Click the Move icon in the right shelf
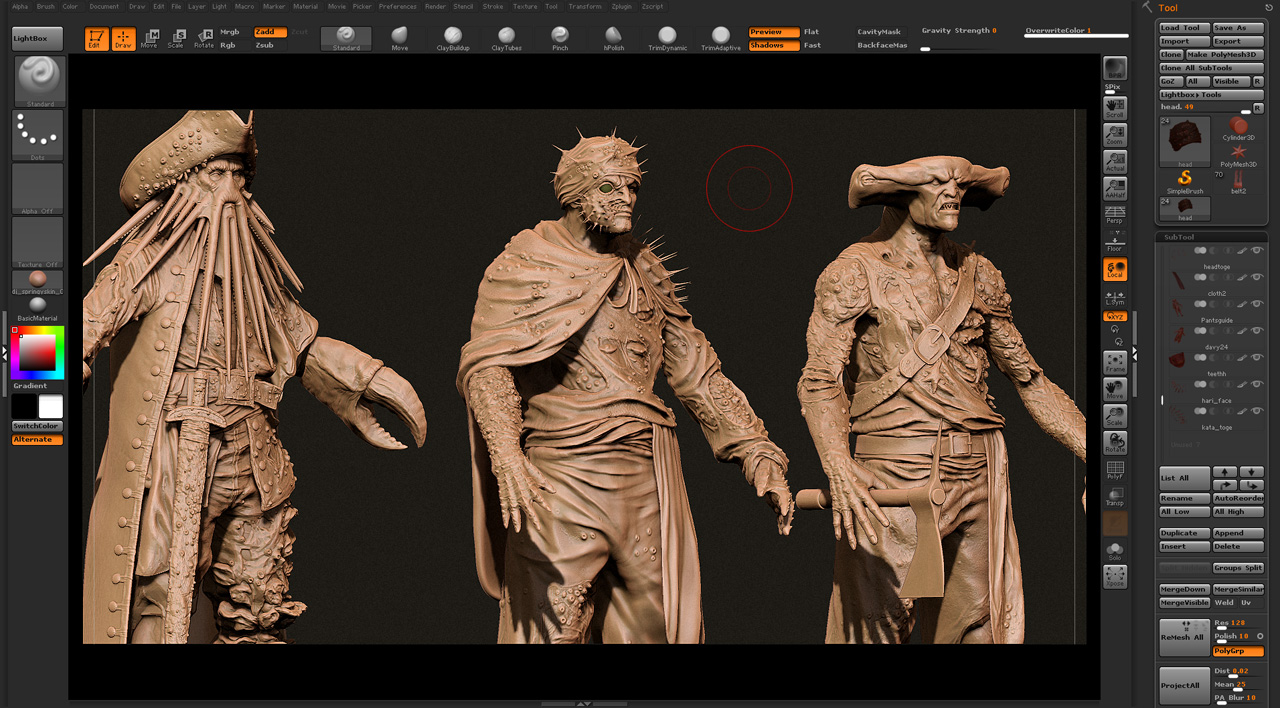1280x708 pixels. tap(1115, 390)
